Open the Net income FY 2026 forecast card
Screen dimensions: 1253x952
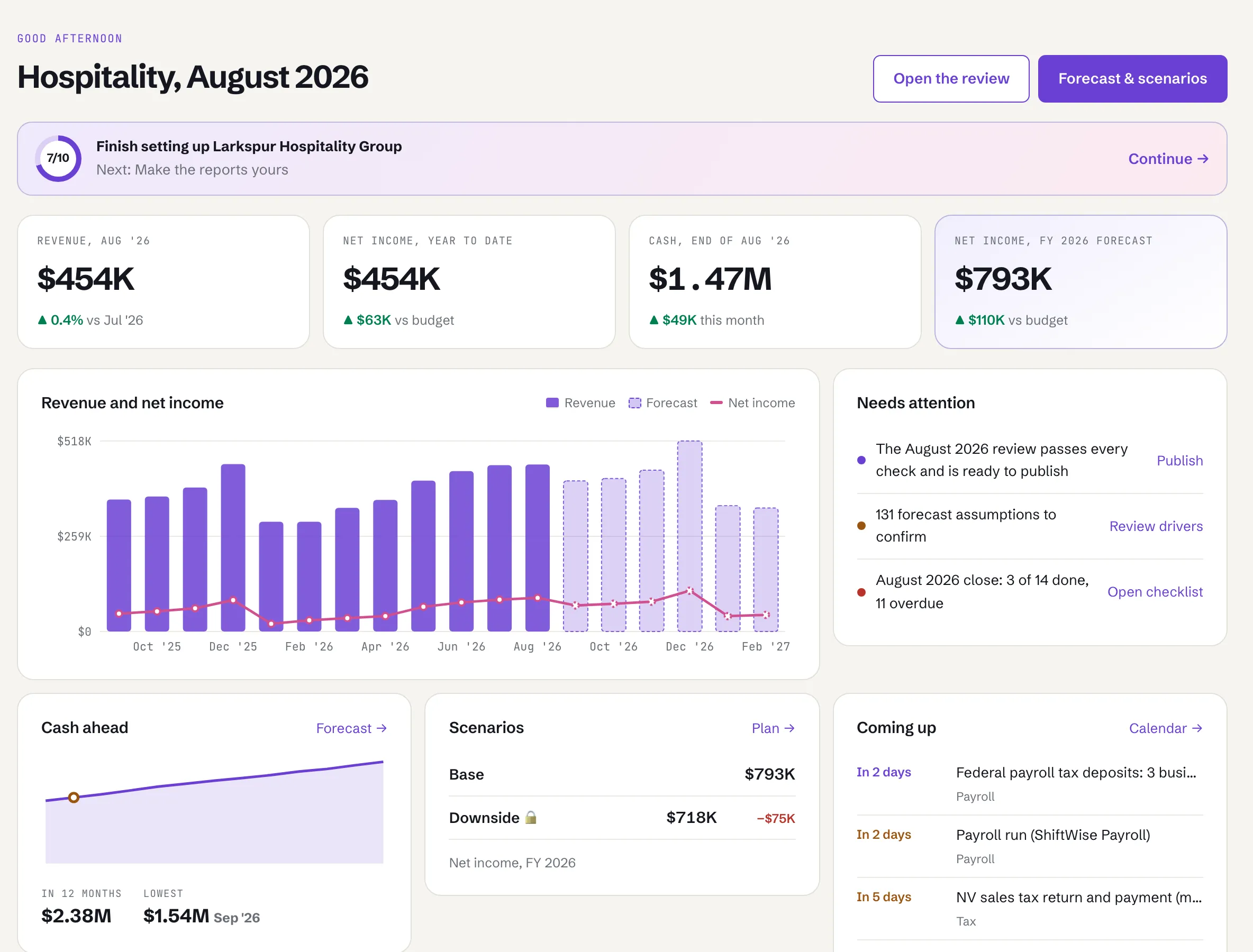(1081, 281)
